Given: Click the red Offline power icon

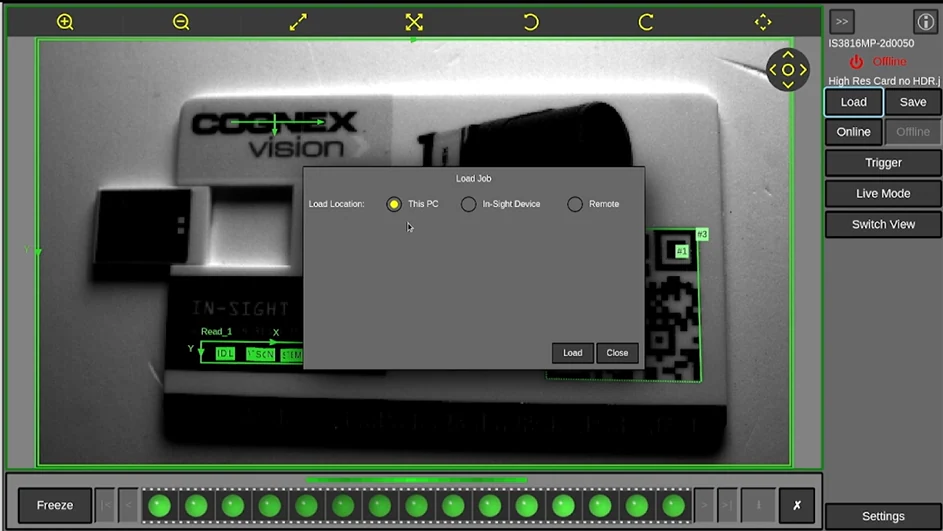Looking at the screenshot, I should tap(856, 61).
